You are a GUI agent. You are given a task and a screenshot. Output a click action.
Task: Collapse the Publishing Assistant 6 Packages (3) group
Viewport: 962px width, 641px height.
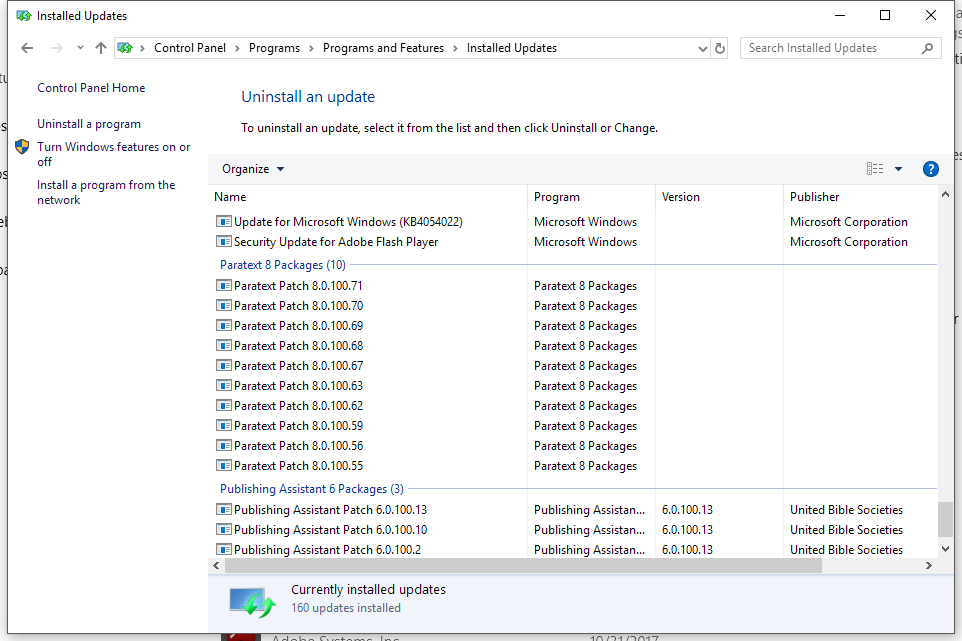point(312,489)
